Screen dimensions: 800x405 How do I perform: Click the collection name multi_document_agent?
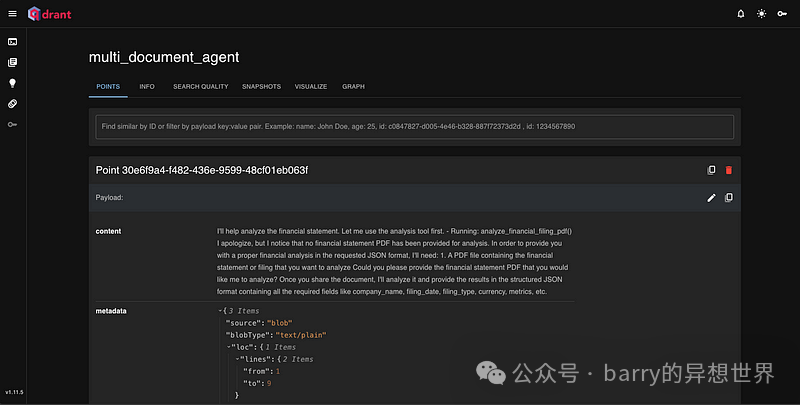[164, 57]
